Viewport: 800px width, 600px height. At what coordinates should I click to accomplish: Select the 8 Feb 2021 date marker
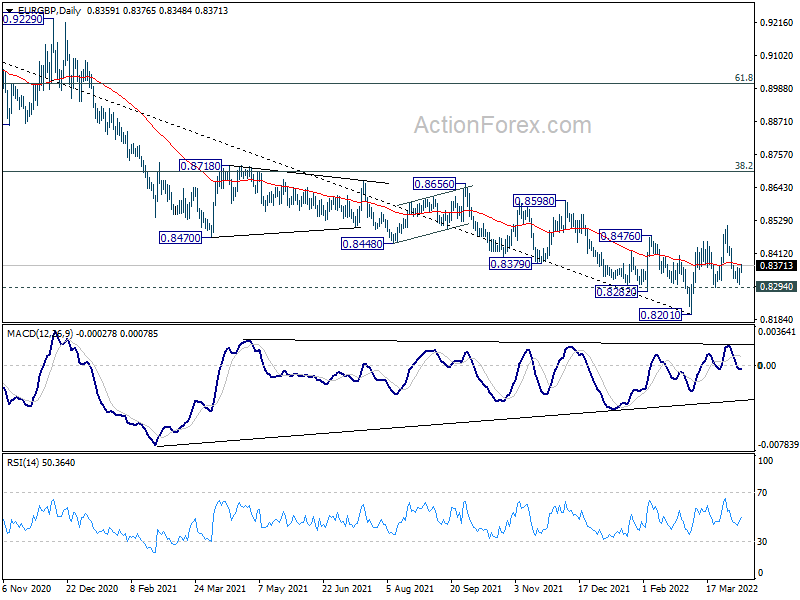point(154,589)
